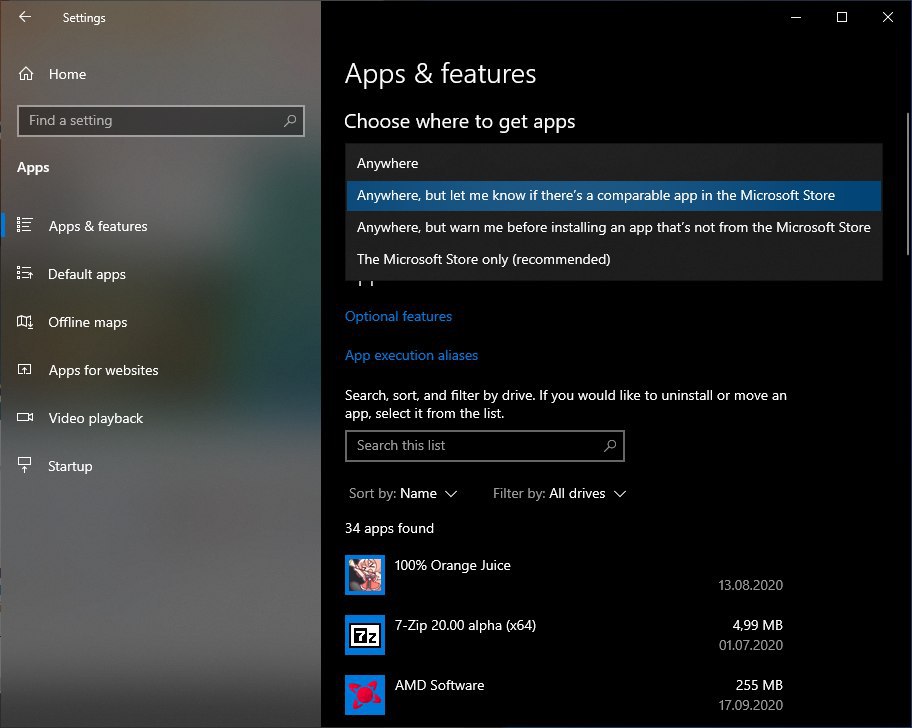Select the 7-Zip 20.00 alpha (x64) entry
The width and height of the screenshot is (912, 728).
click(x=564, y=635)
